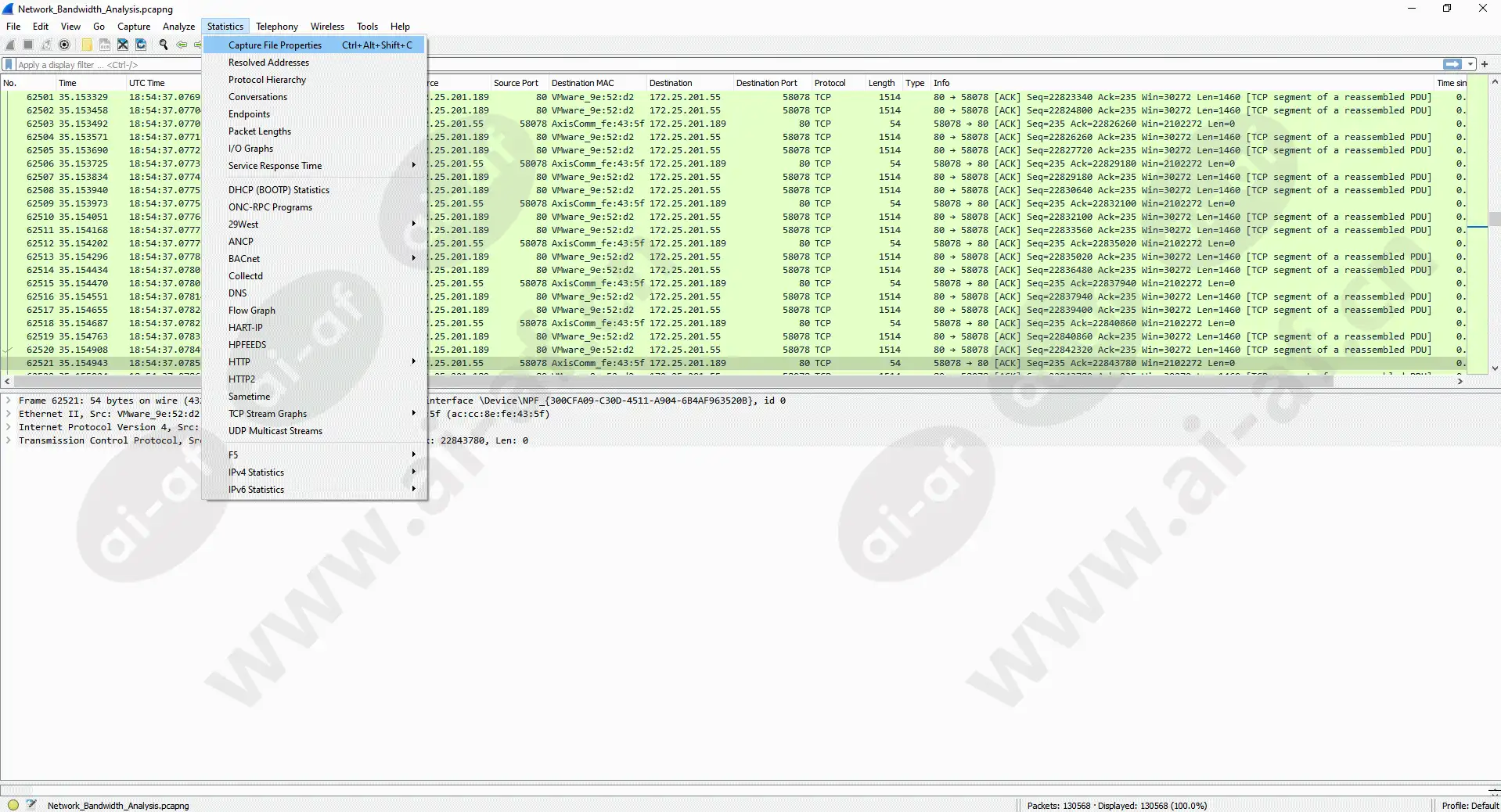
Task: Click the shark fin start capture icon
Action: coord(10,45)
